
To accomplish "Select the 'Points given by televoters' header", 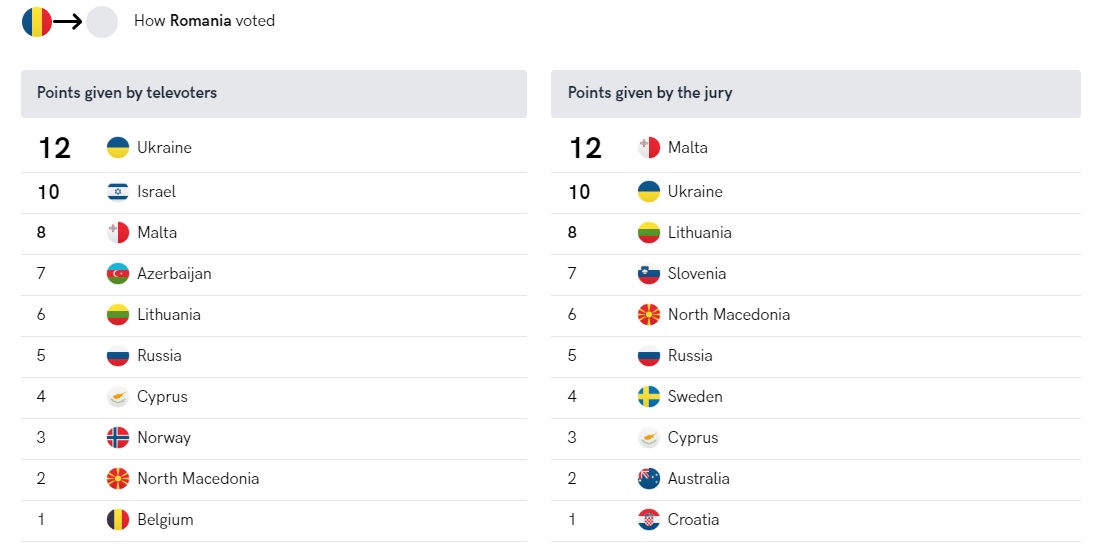I will 127,93.
